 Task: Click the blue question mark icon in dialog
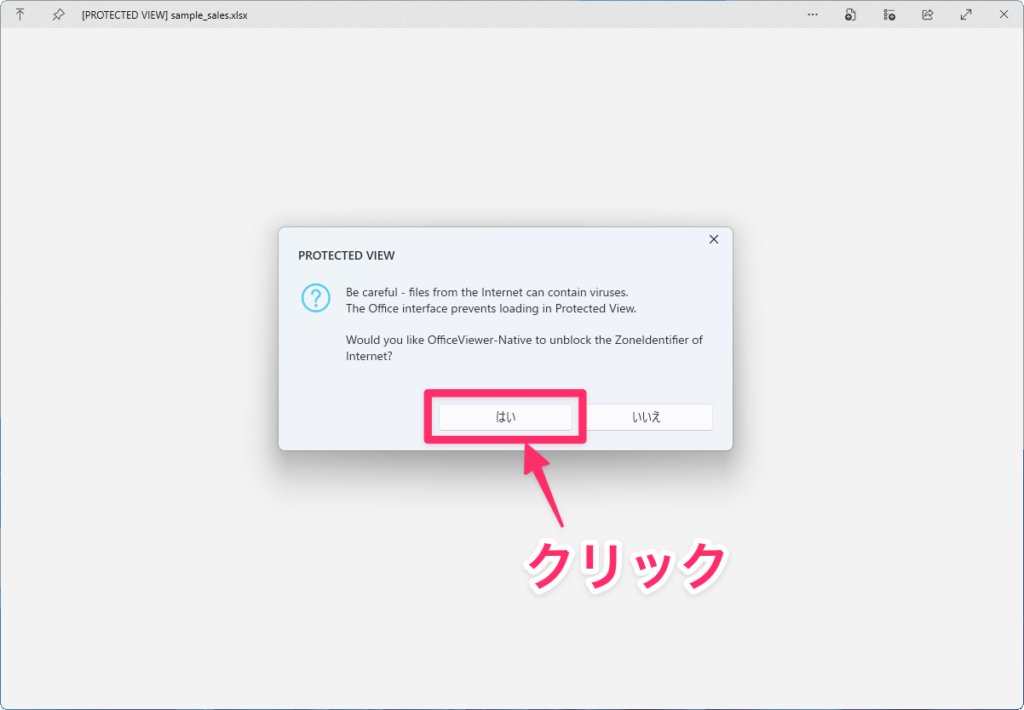[315, 298]
